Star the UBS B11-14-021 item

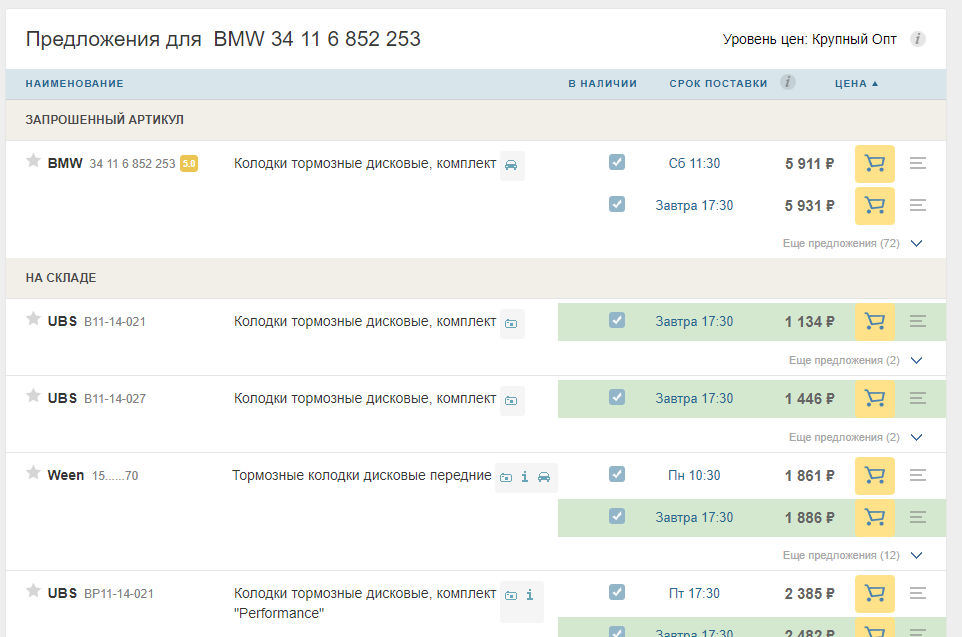point(33,318)
